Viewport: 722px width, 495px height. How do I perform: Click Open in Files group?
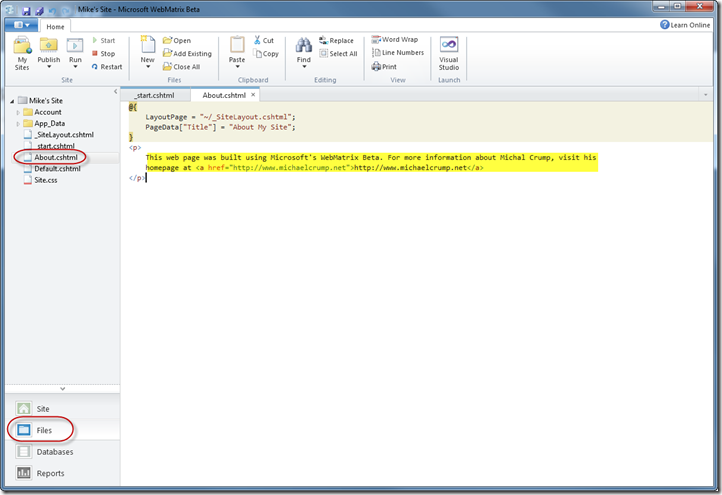click(177, 41)
